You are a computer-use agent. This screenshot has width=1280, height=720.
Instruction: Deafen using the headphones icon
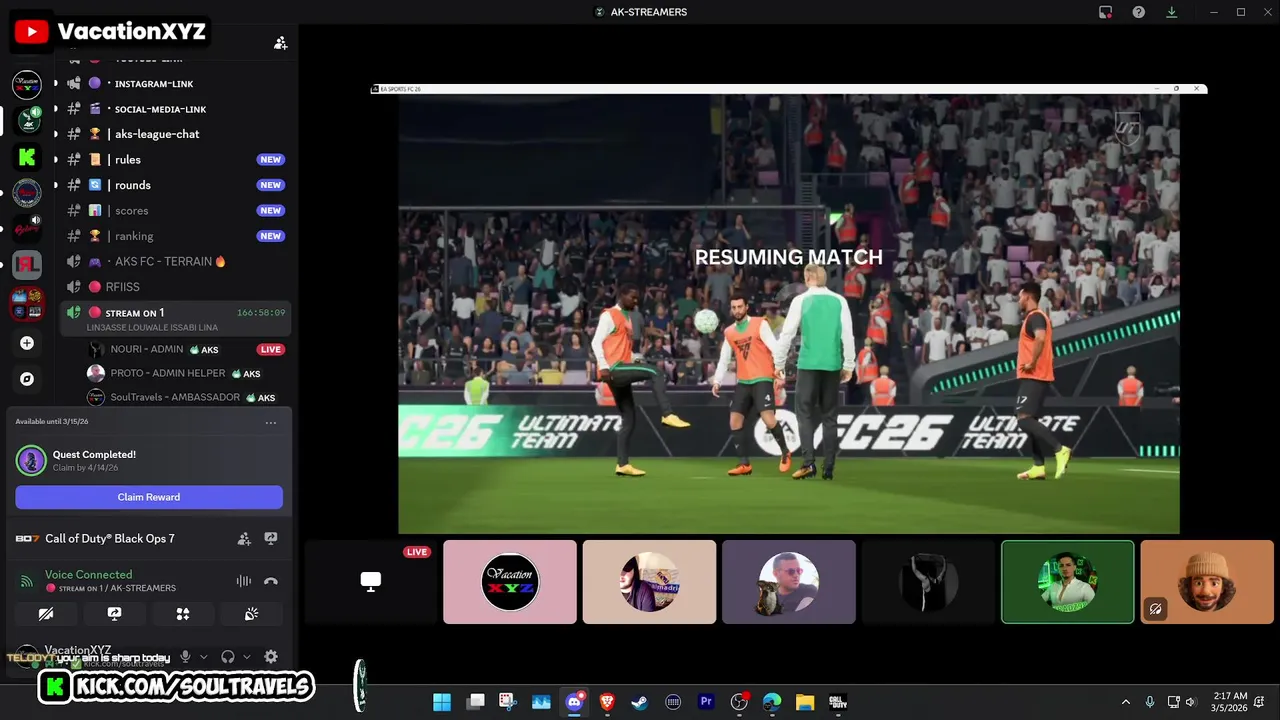228,657
